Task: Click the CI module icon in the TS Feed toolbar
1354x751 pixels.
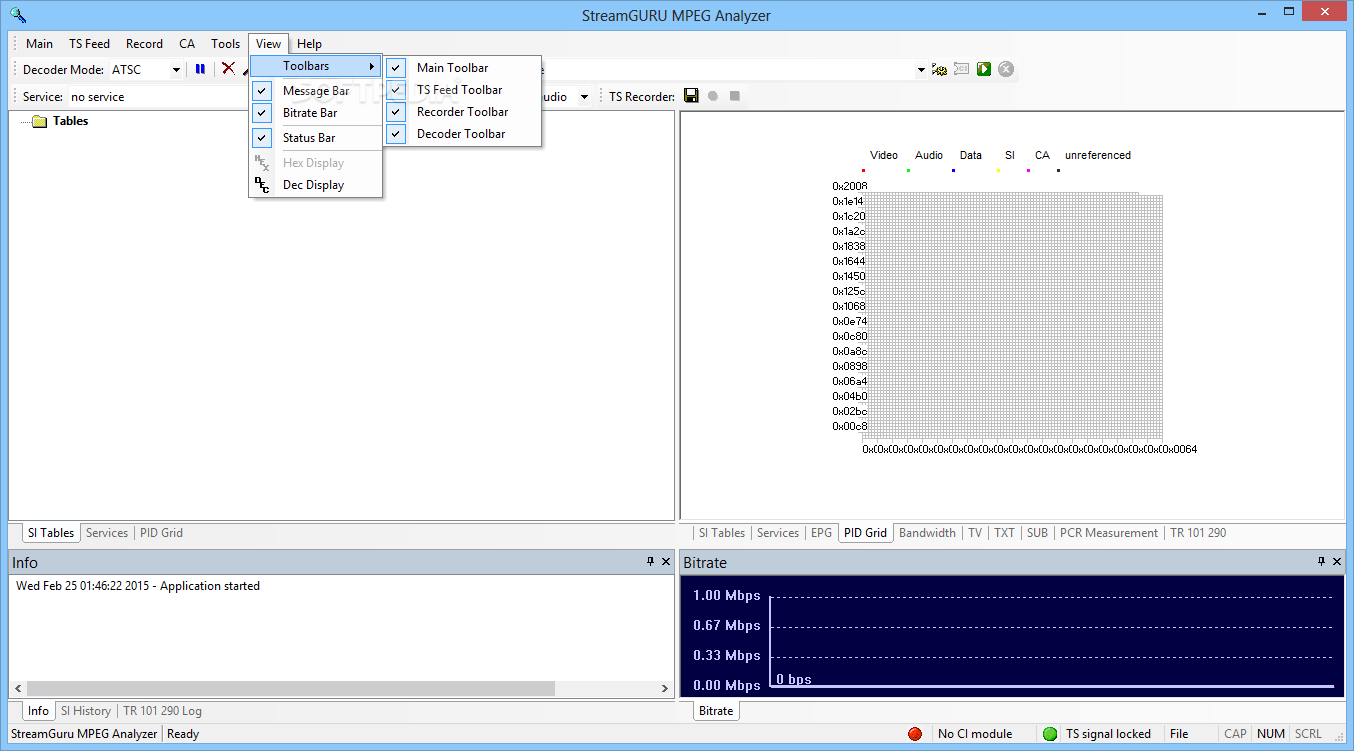Action: (x=961, y=69)
